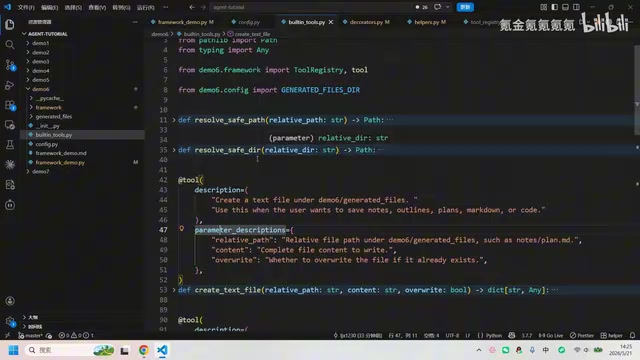
Task: Click the blue update button in title bar
Action: 465,7
